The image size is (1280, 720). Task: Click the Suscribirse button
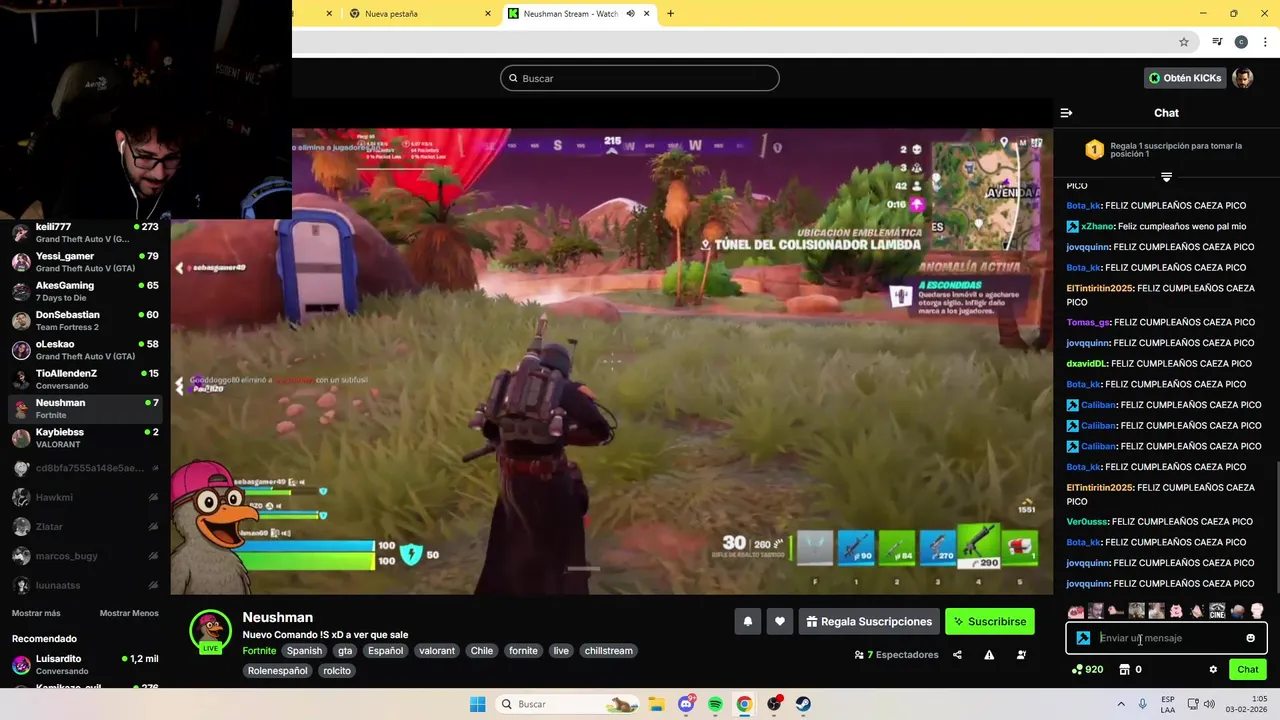[x=990, y=621]
